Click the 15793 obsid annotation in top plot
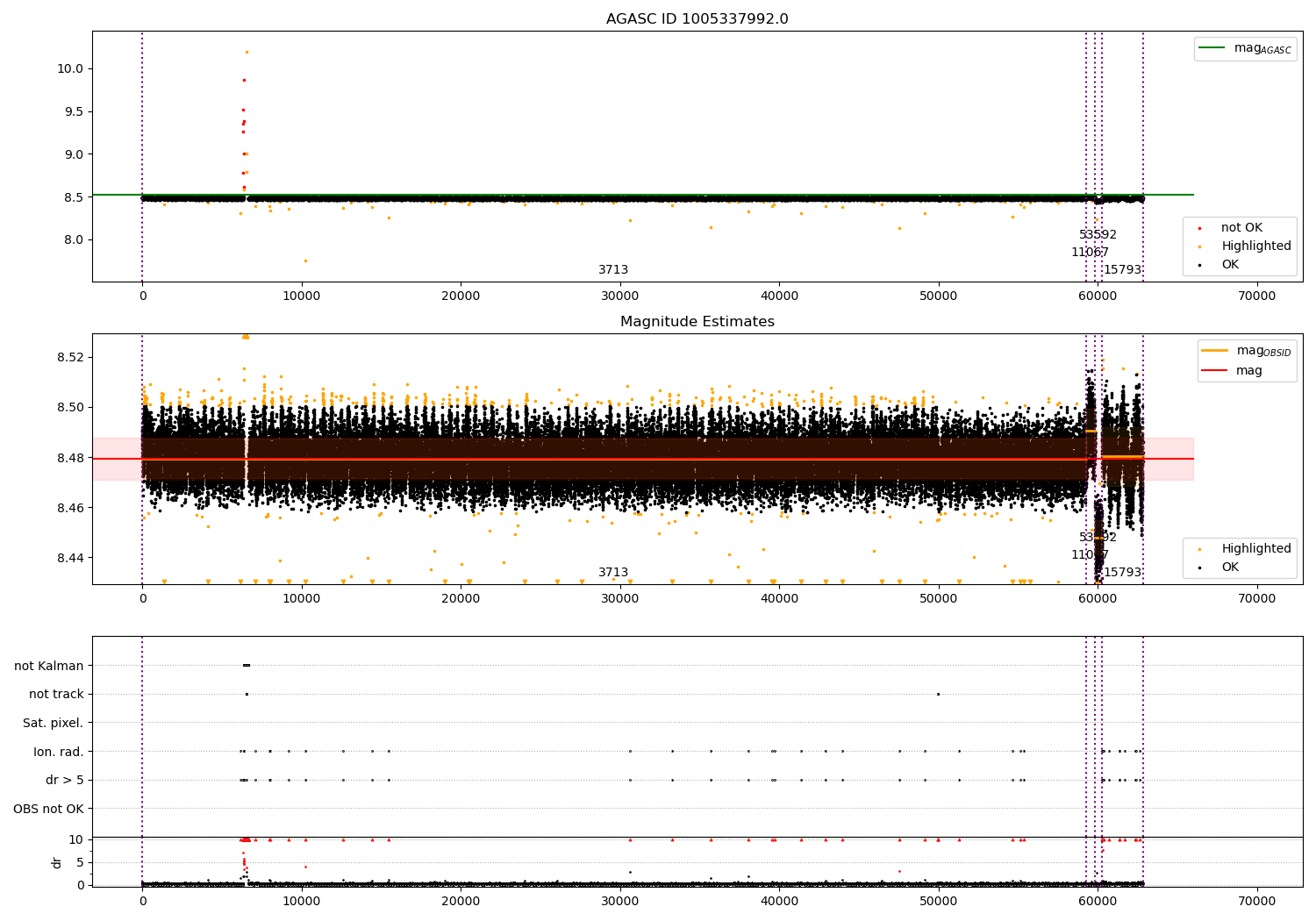1316x921 pixels. [x=1122, y=270]
